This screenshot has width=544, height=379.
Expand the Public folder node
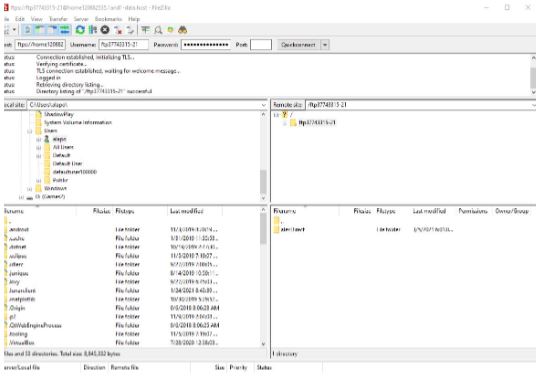coord(39,181)
